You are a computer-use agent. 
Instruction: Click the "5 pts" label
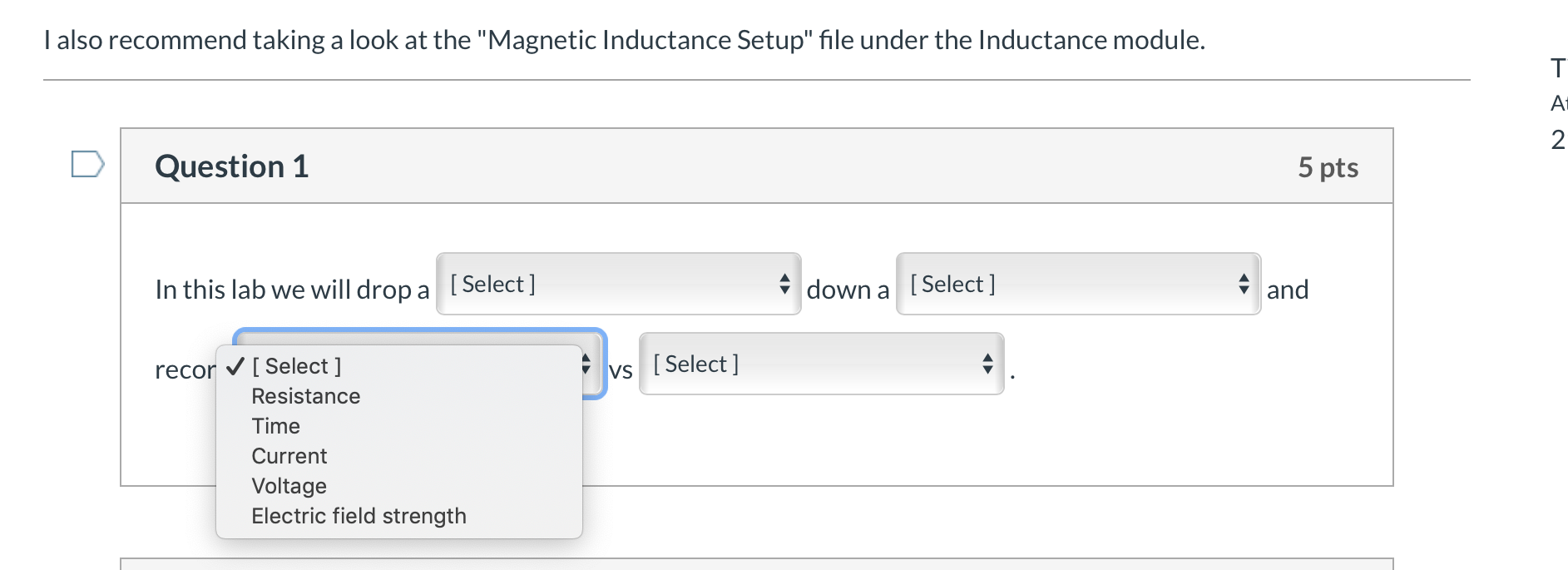pos(1328,166)
